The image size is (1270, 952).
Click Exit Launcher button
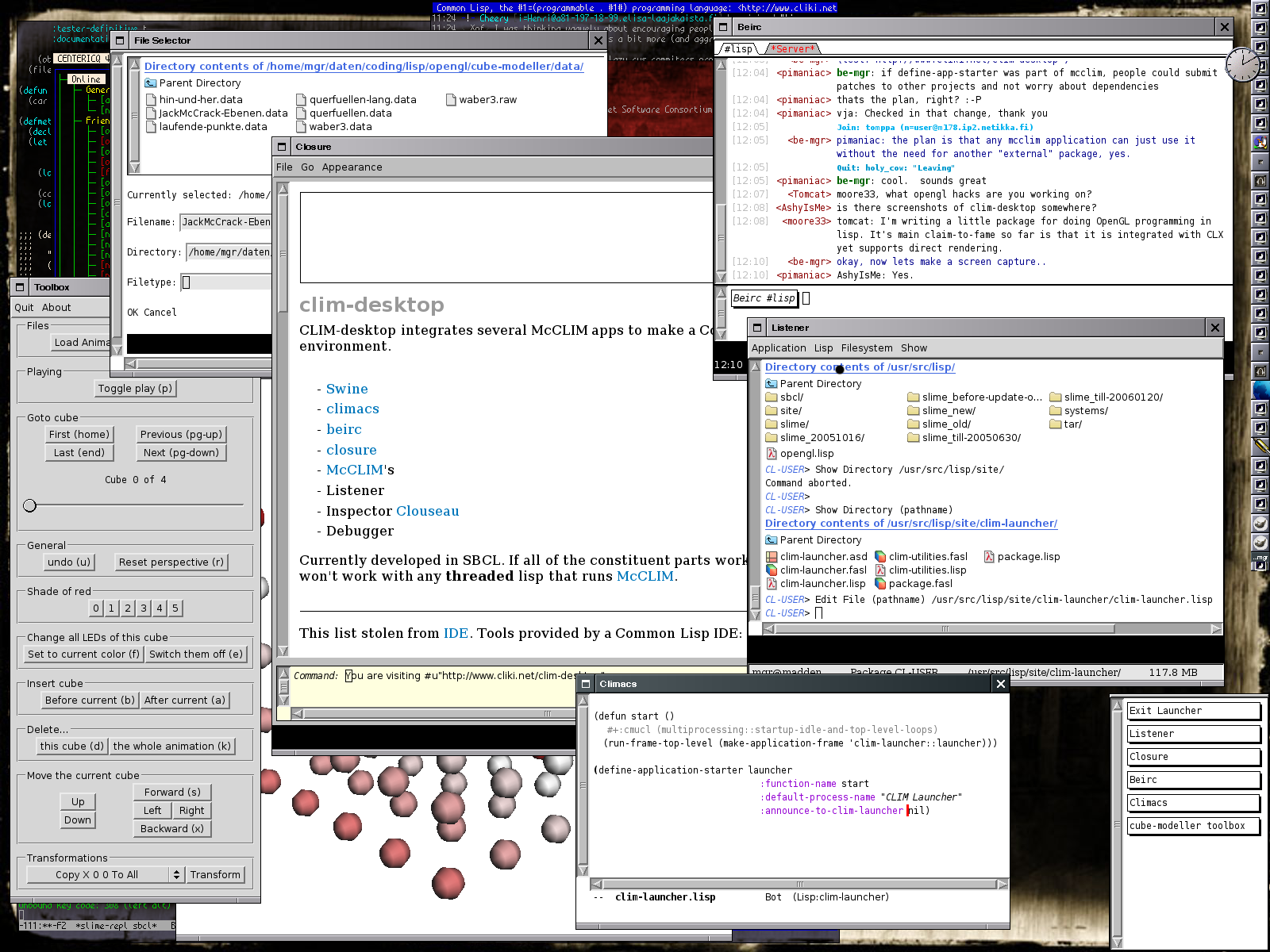click(1194, 711)
